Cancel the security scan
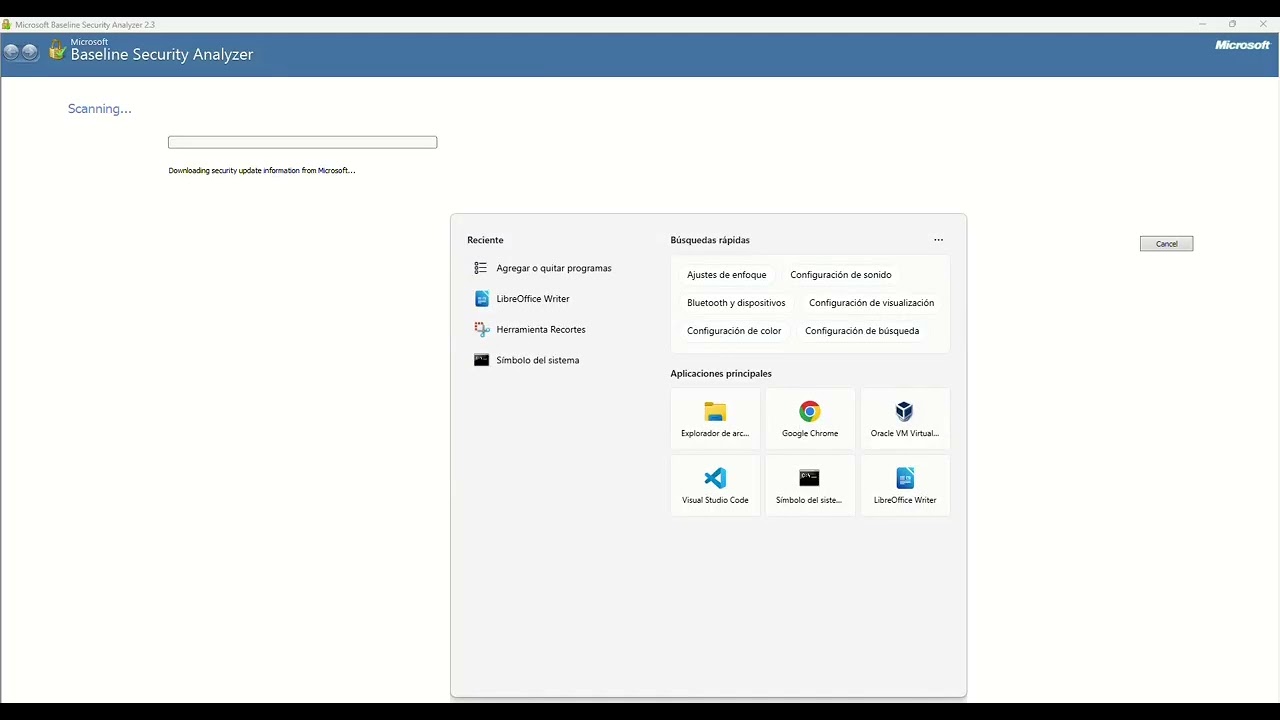This screenshot has height=720, width=1280. point(1166,244)
